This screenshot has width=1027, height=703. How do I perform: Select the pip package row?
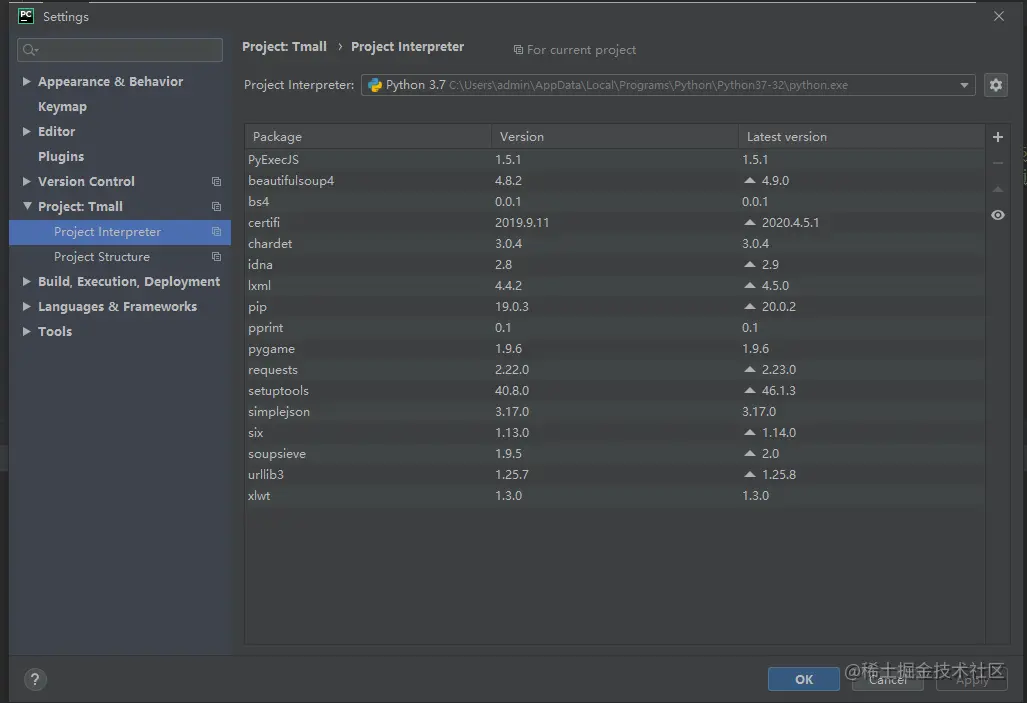614,307
